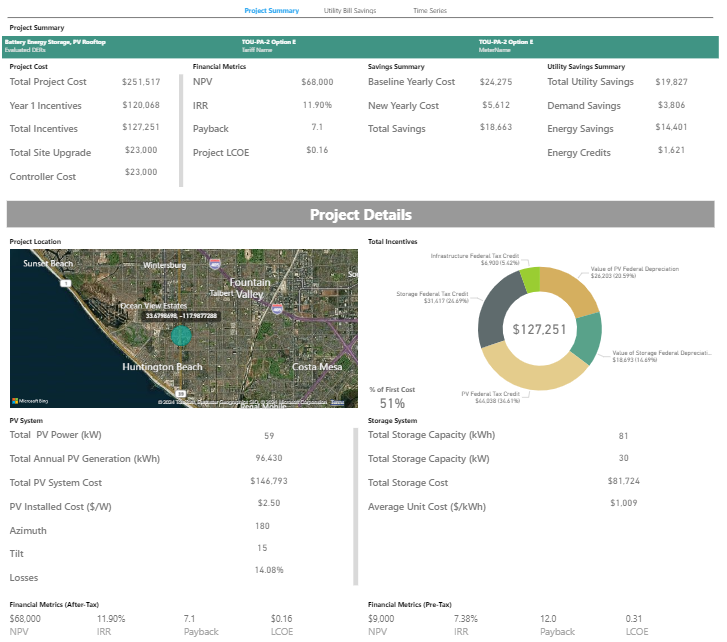The width and height of the screenshot is (727, 642).
Task: Open the Terms link on the map
Action: [337, 402]
